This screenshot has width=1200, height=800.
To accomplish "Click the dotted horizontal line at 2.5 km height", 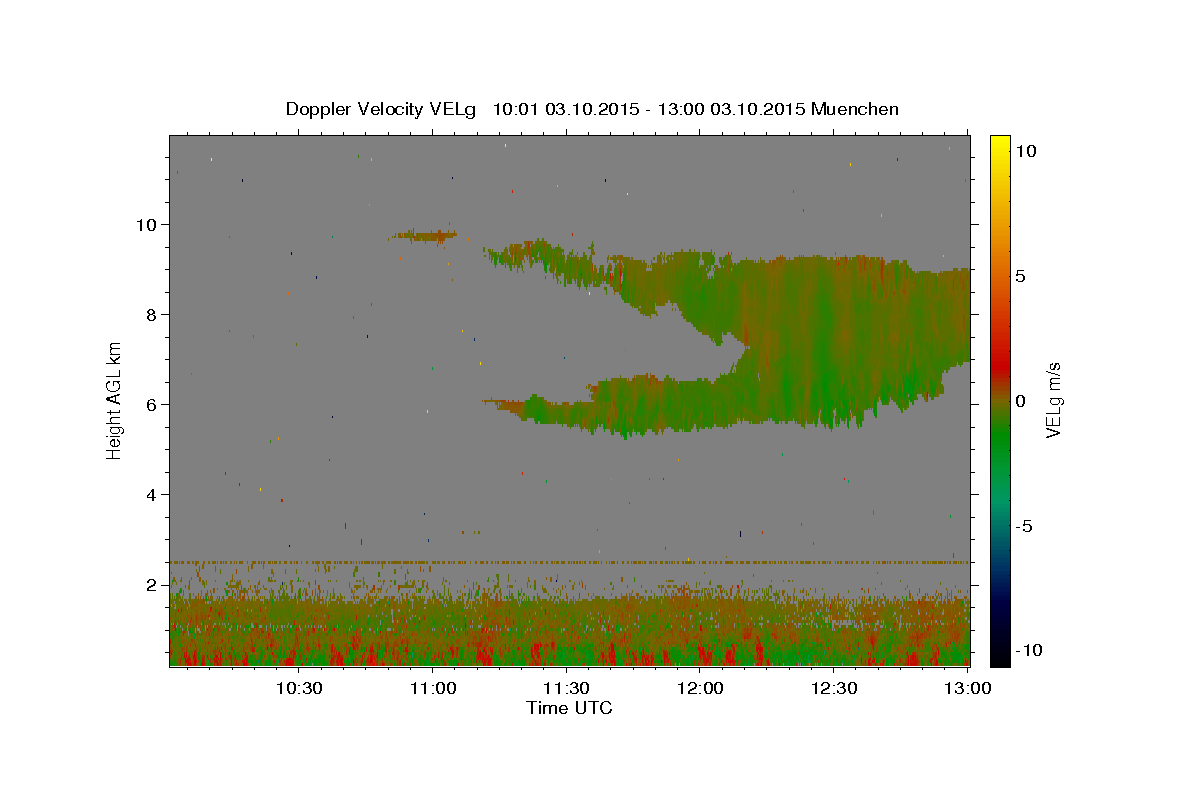I will (x=569, y=562).
